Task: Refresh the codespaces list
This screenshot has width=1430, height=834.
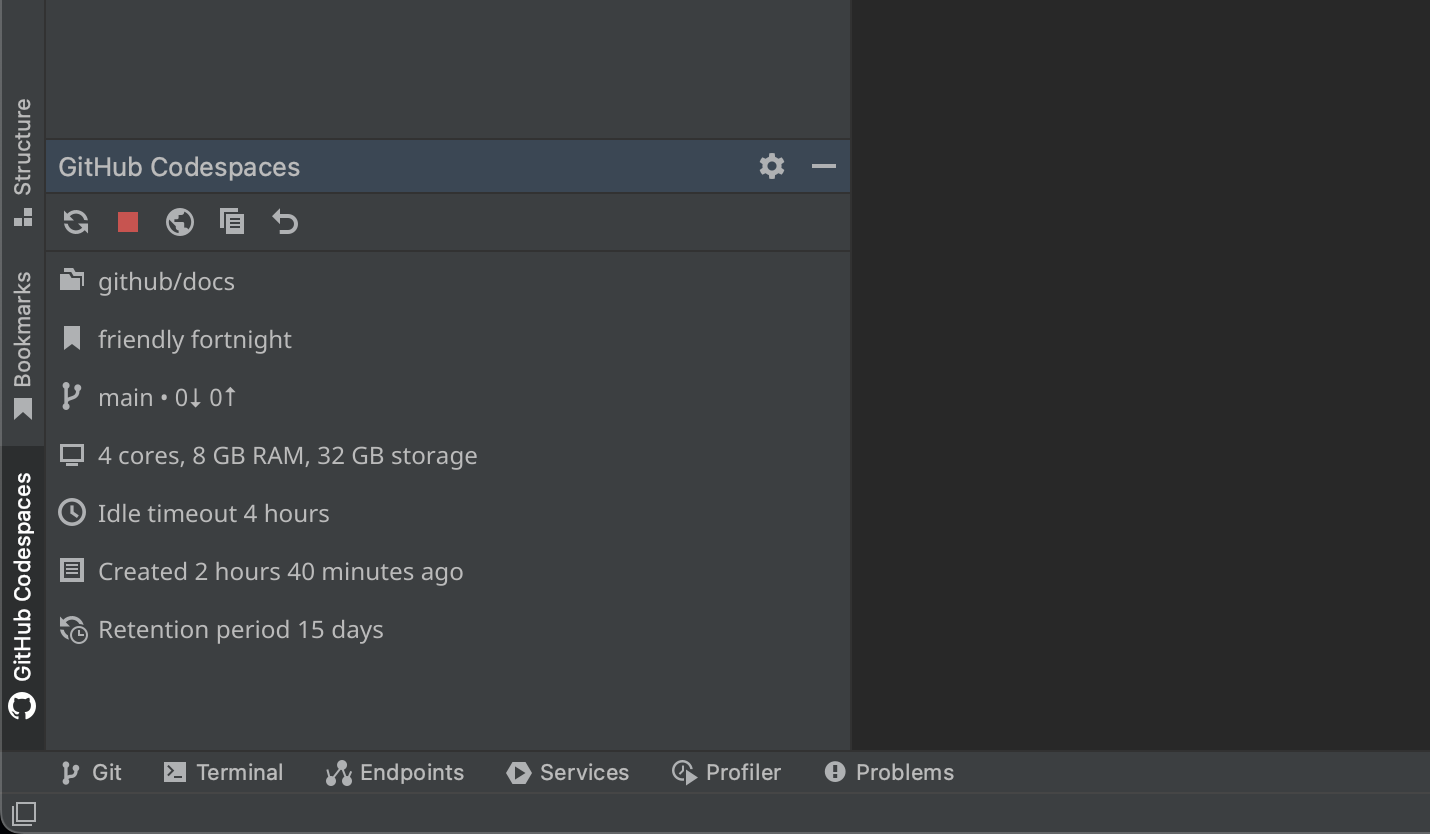Action: [75, 222]
